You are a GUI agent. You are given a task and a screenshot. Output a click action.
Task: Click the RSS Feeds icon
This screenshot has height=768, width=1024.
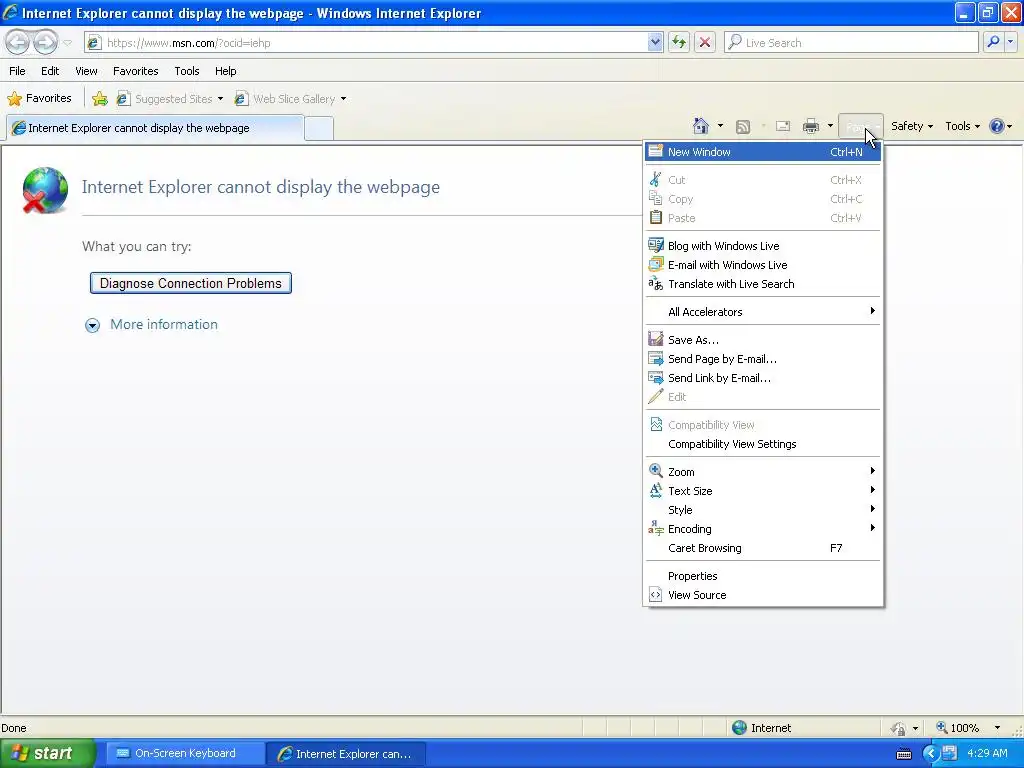[743, 127]
